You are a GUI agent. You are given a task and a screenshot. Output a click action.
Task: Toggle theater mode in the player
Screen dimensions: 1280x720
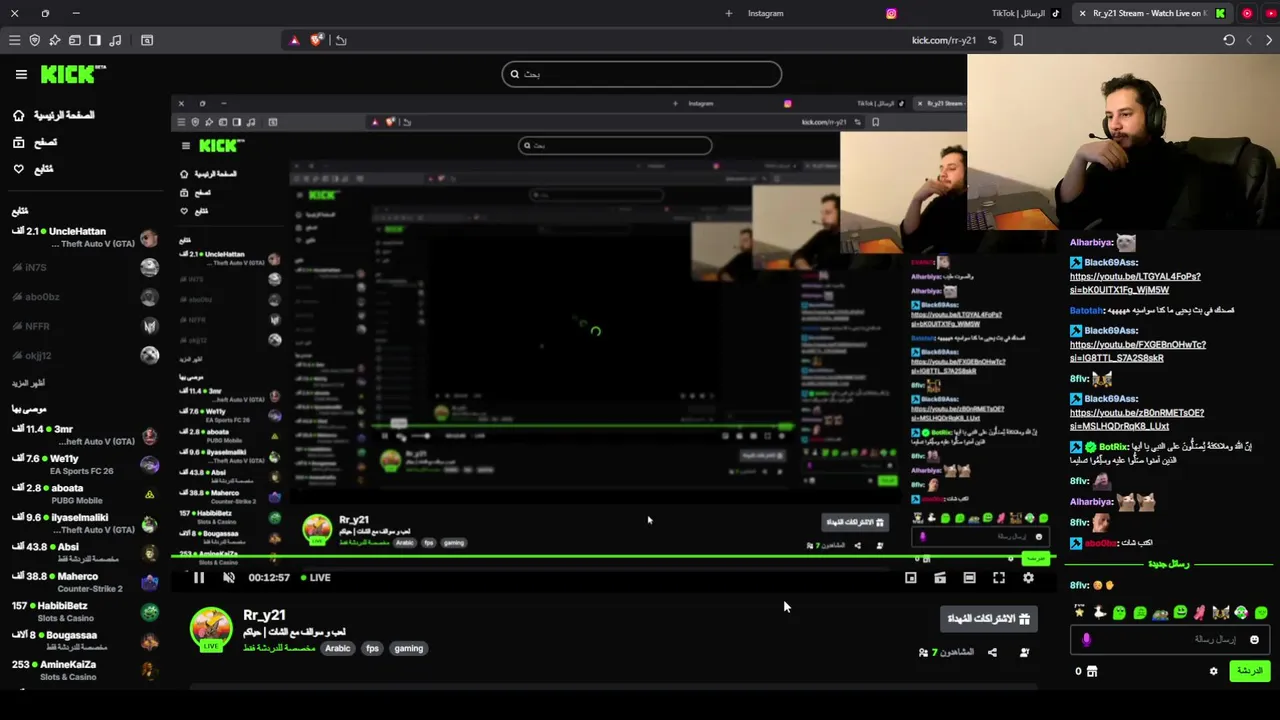tap(969, 577)
